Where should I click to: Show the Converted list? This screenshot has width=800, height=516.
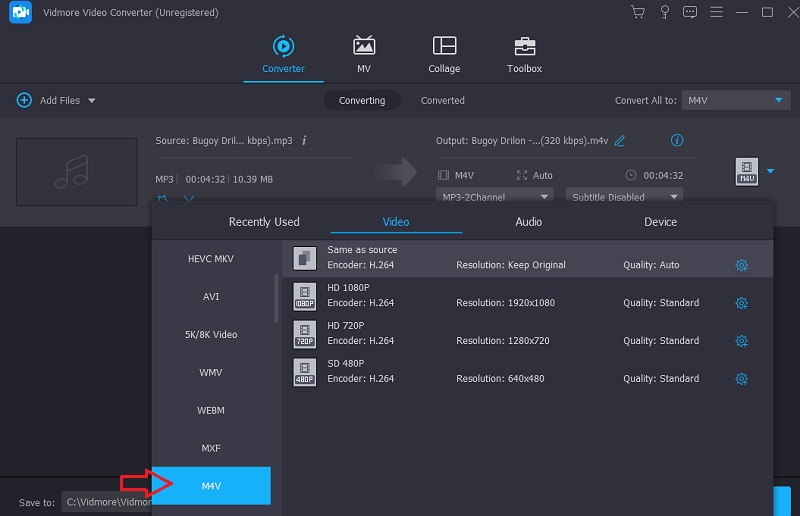coord(442,100)
